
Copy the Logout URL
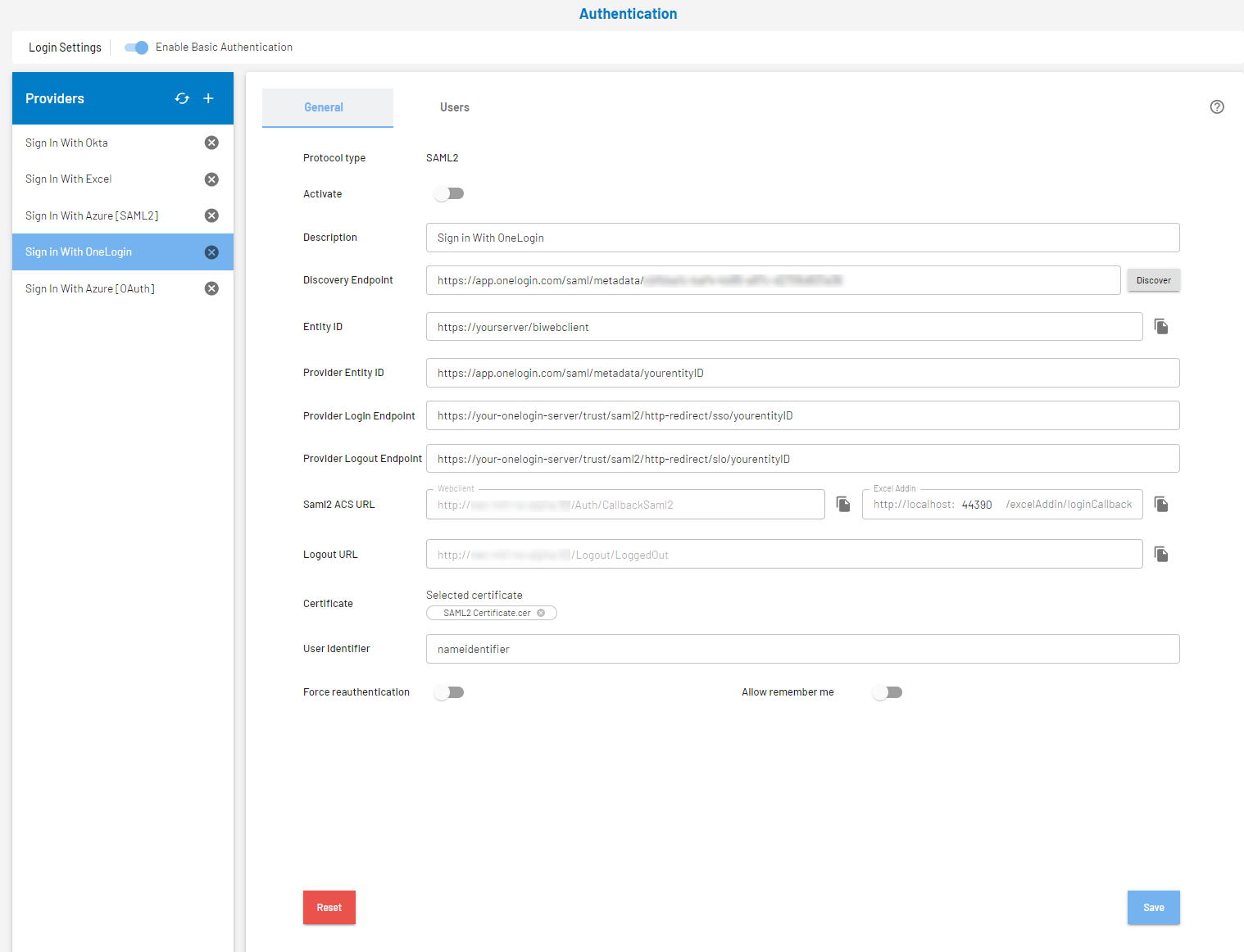click(x=1161, y=555)
